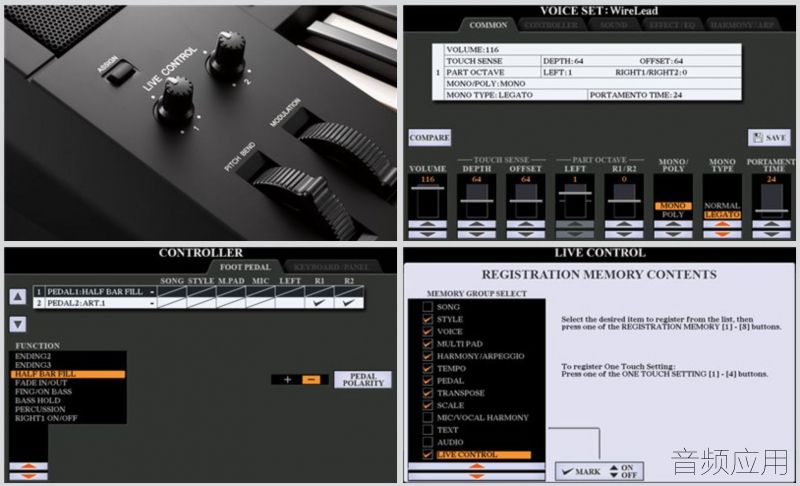800x486 pixels.
Task: Lower touch sense DEPTH using down arrow
Action: (477, 235)
